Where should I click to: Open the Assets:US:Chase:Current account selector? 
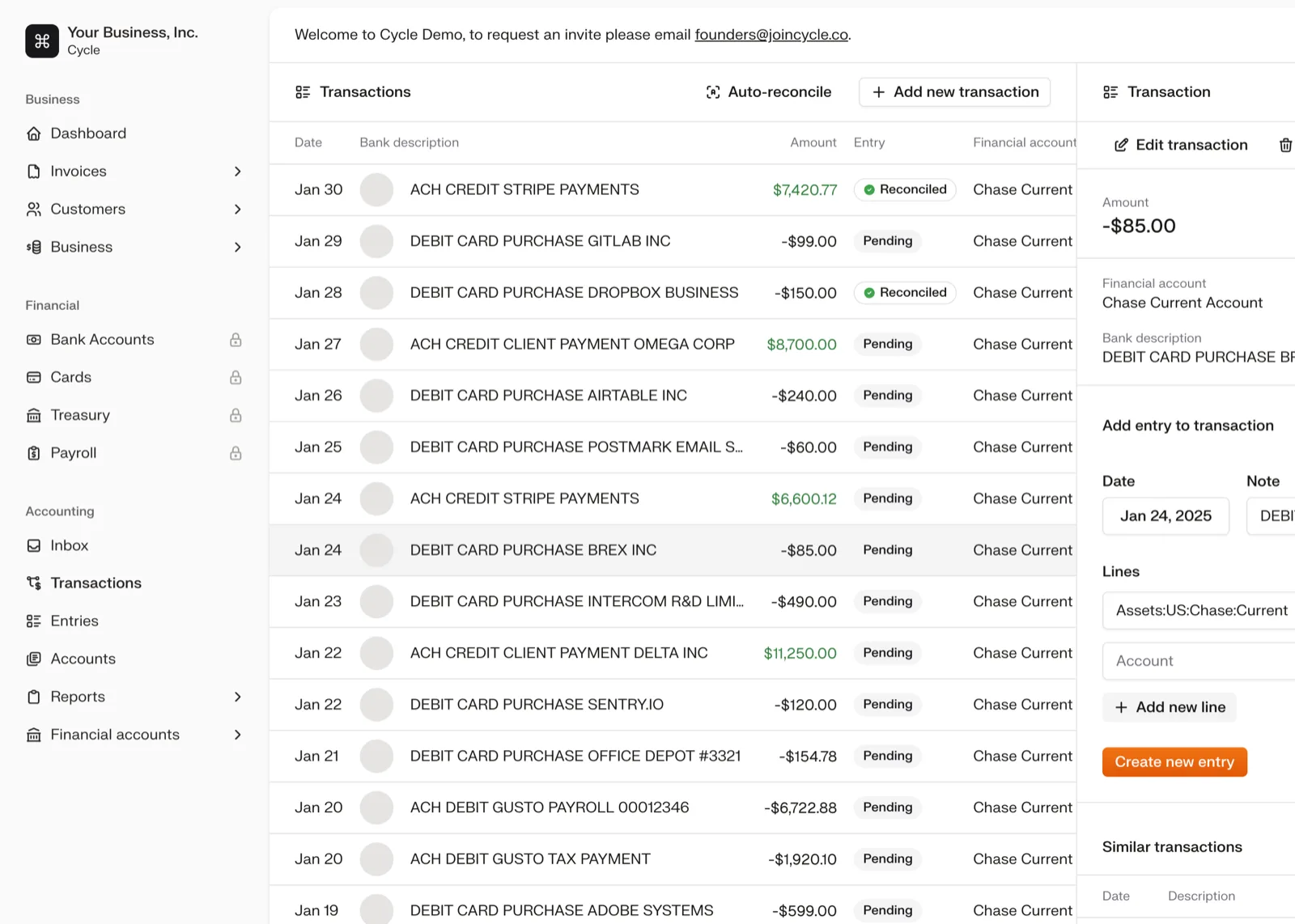coord(1199,611)
